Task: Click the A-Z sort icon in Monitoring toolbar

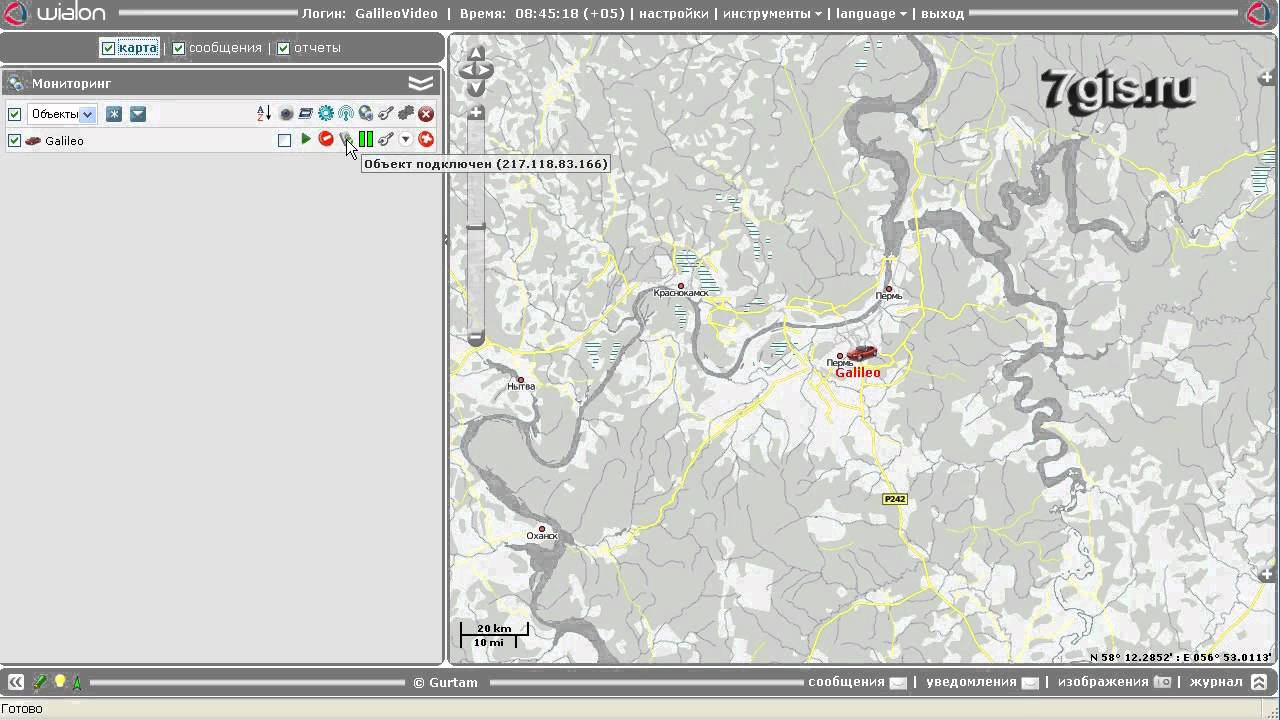Action: 264,114
